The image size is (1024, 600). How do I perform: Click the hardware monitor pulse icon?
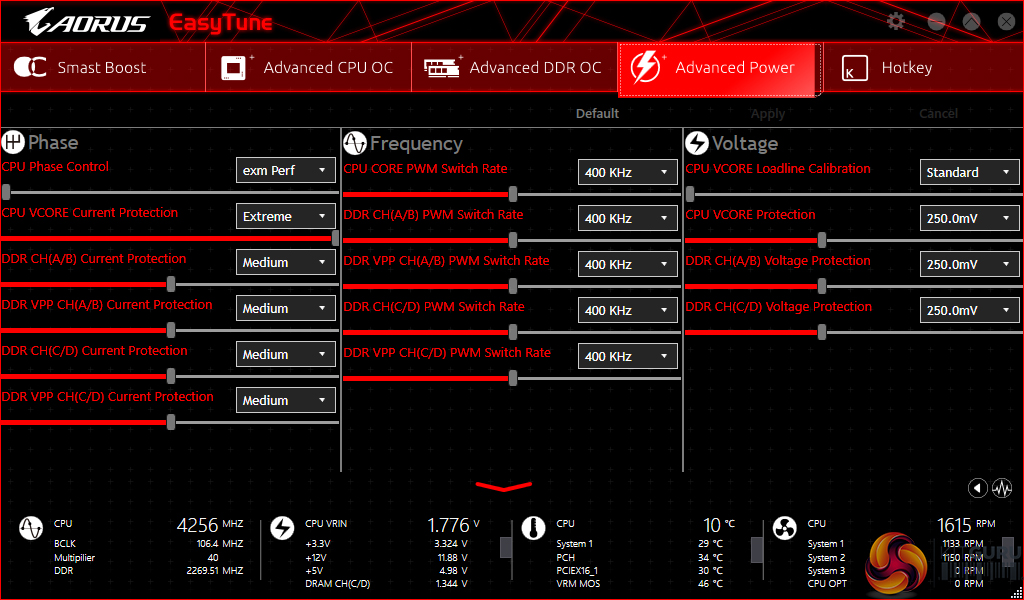pos(1002,488)
